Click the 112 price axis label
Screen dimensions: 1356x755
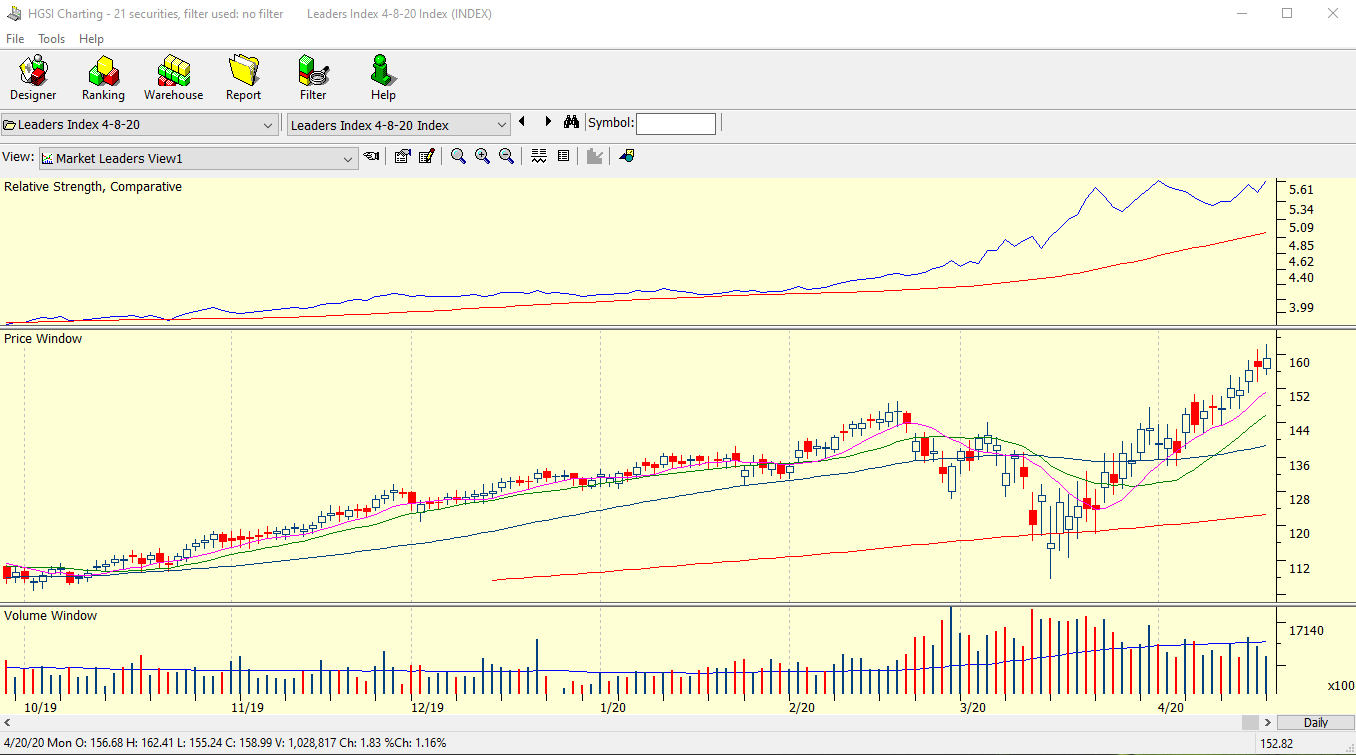1300,569
